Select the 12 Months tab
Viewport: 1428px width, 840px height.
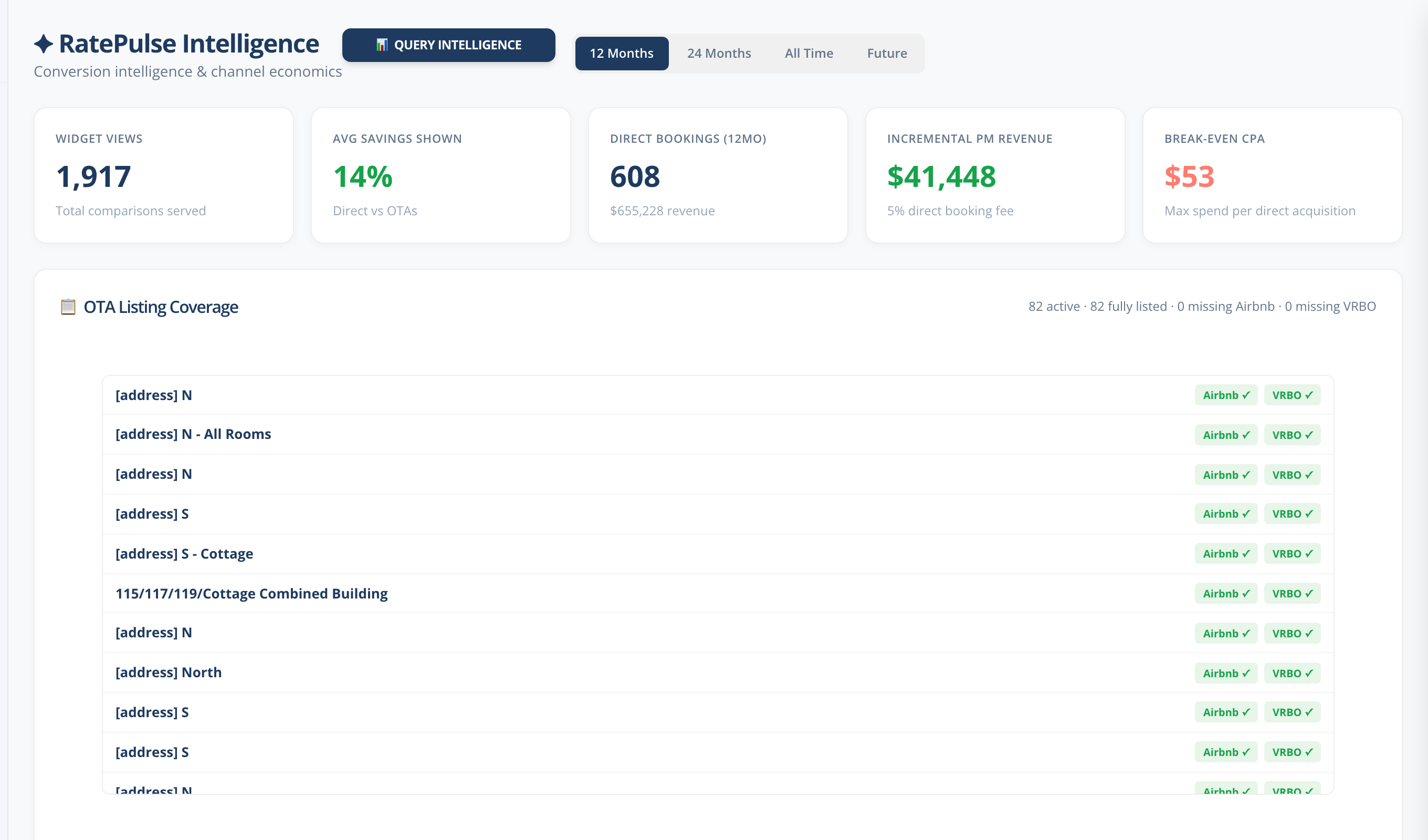tap(622, 53)
